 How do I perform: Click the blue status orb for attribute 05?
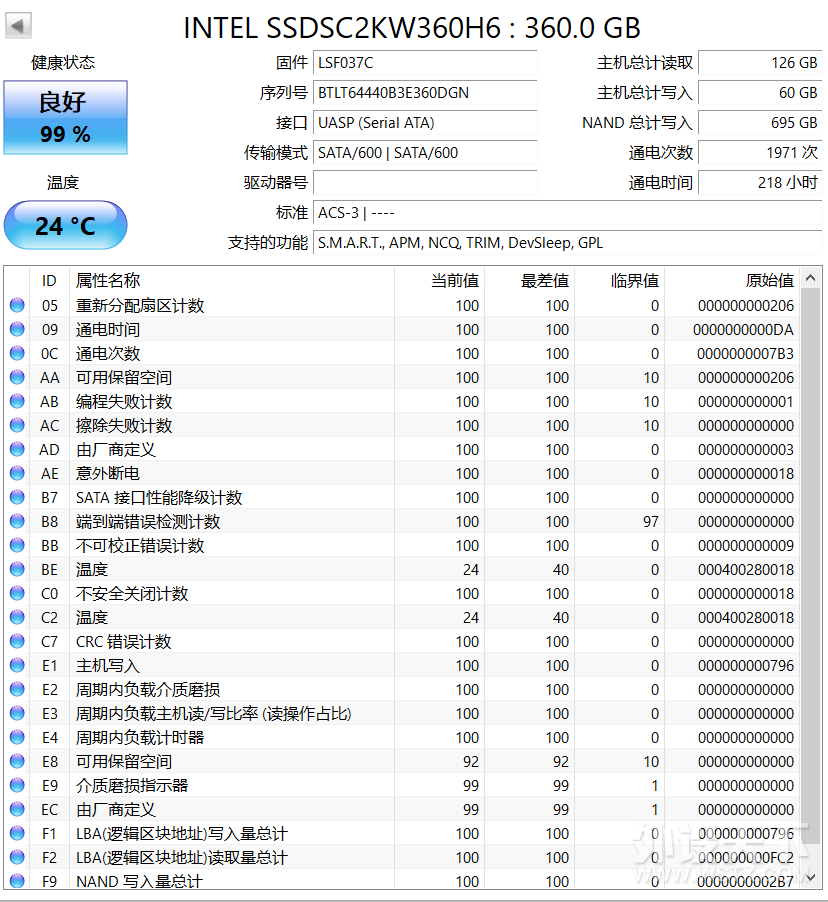point(17,306)
